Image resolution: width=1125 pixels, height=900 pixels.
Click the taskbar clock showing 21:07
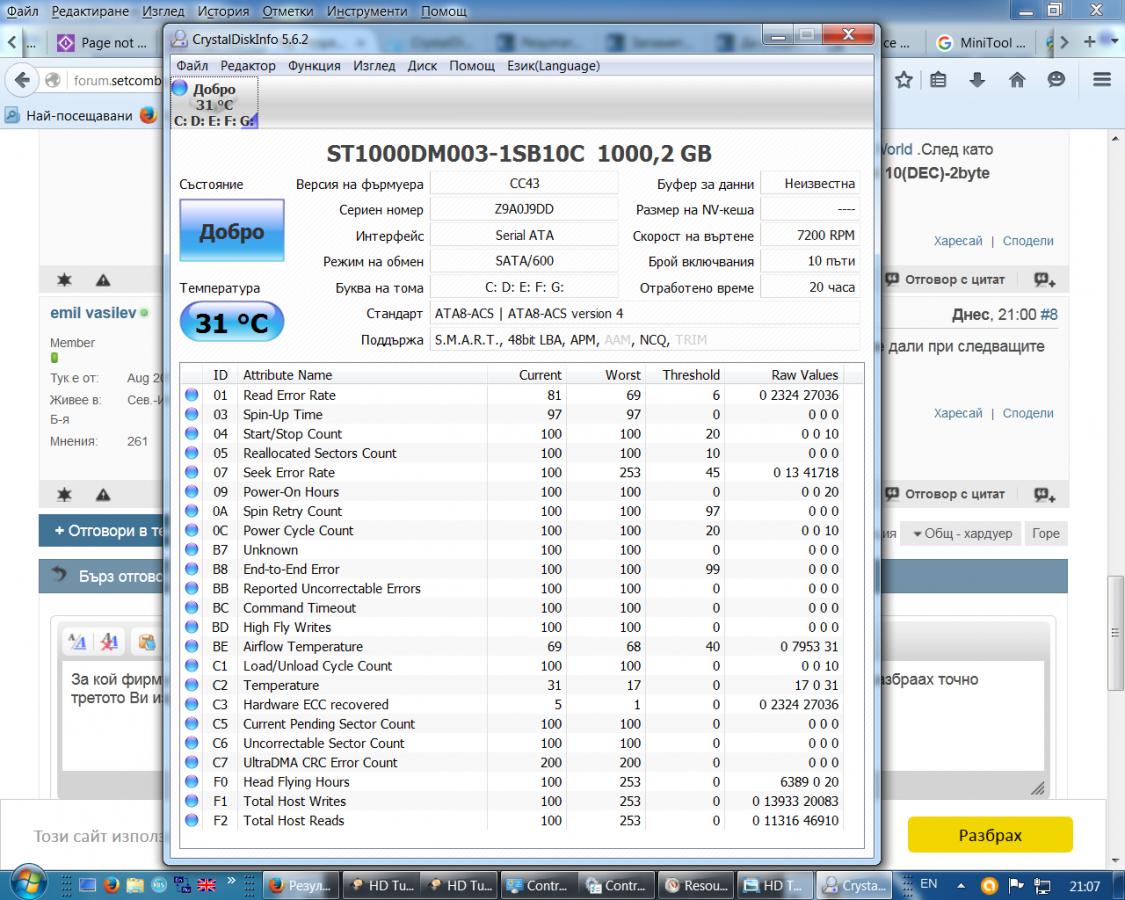point(1085,886)
